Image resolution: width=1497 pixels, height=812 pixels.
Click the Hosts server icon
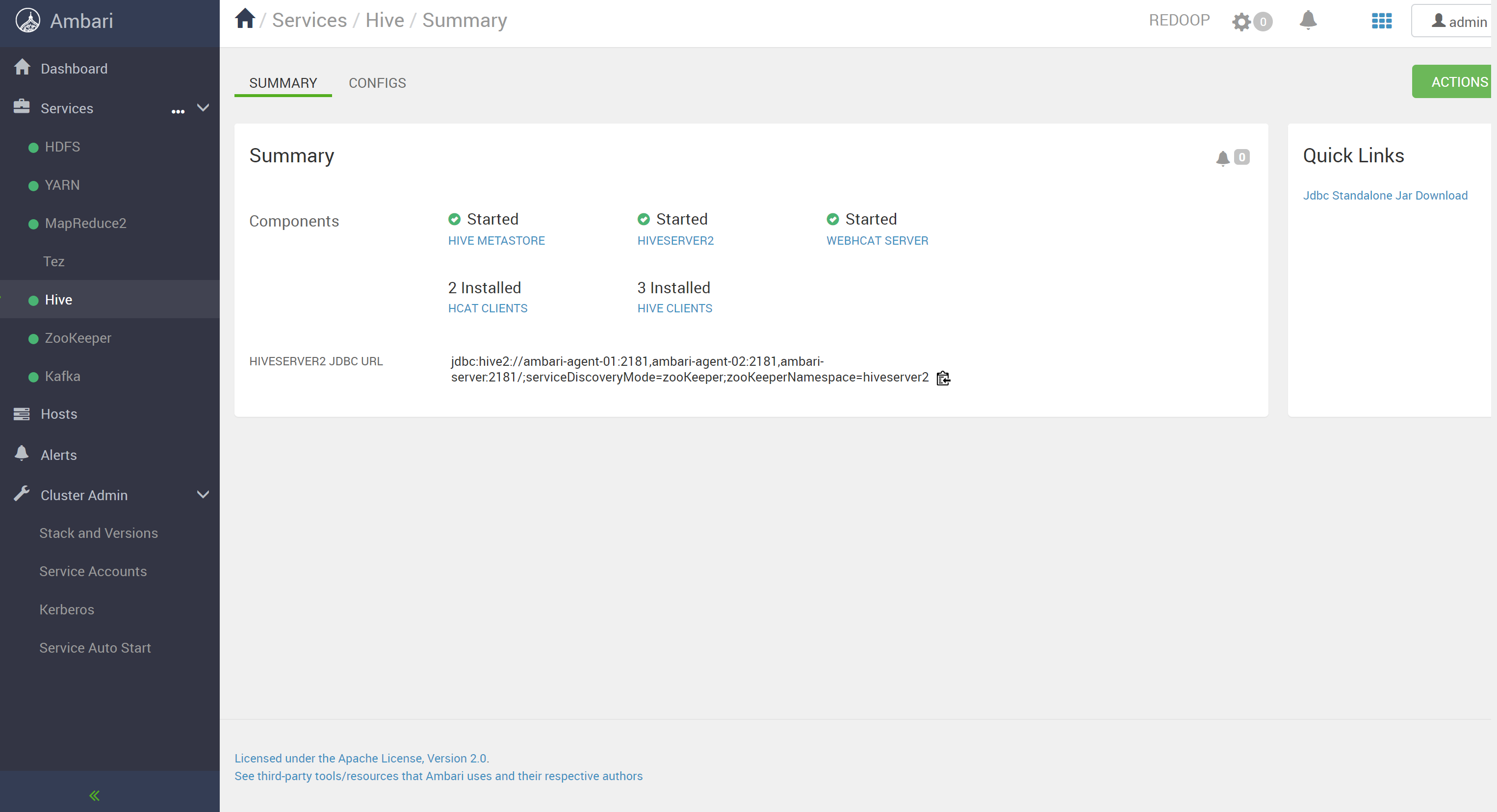[22, 413]
